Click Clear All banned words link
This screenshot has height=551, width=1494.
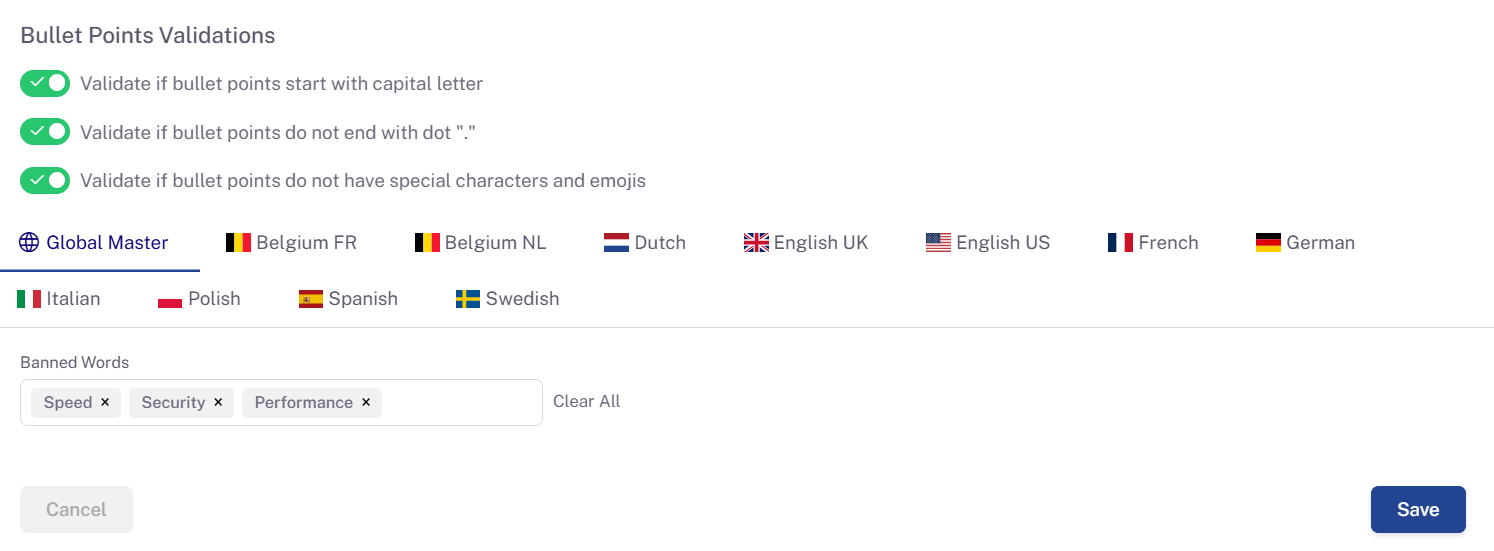coord(587,401)
